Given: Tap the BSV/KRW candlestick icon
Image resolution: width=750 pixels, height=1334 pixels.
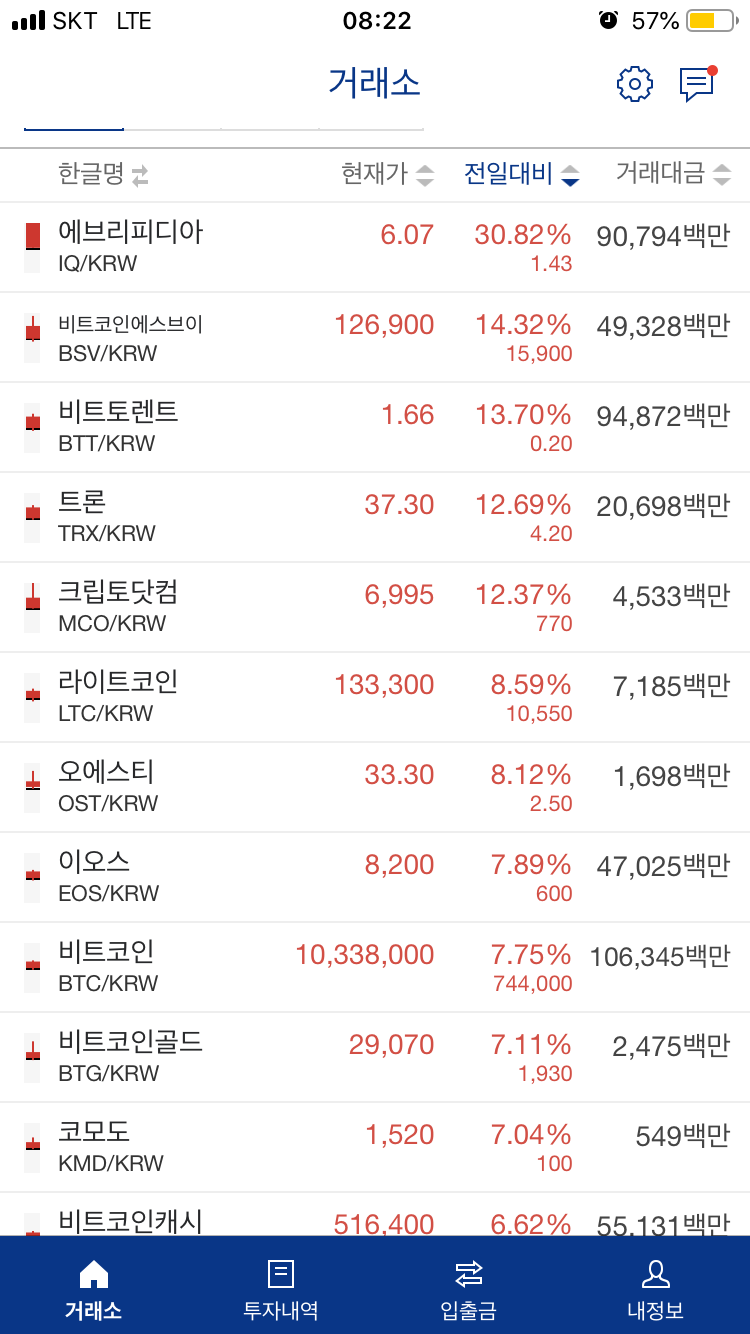Looking at the screenshot, I should click(x=33, y=337).
